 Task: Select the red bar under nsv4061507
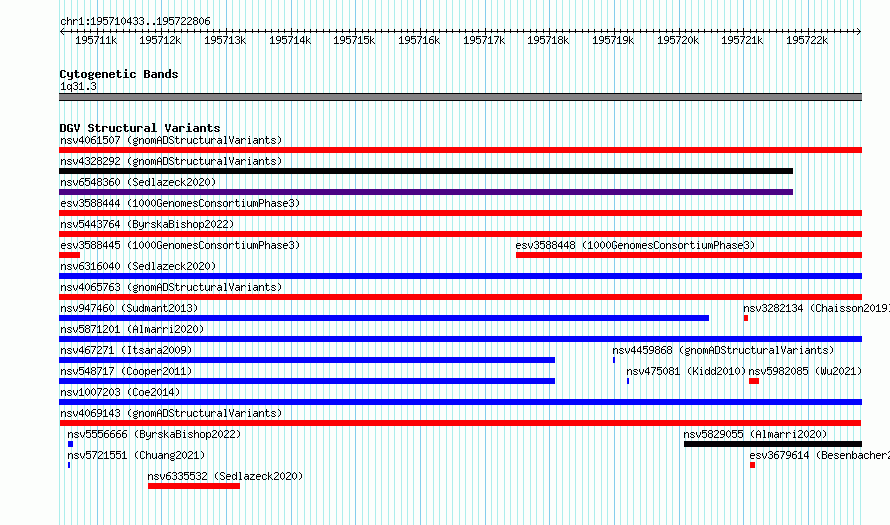pyautogui.click(x=460, y=150)
